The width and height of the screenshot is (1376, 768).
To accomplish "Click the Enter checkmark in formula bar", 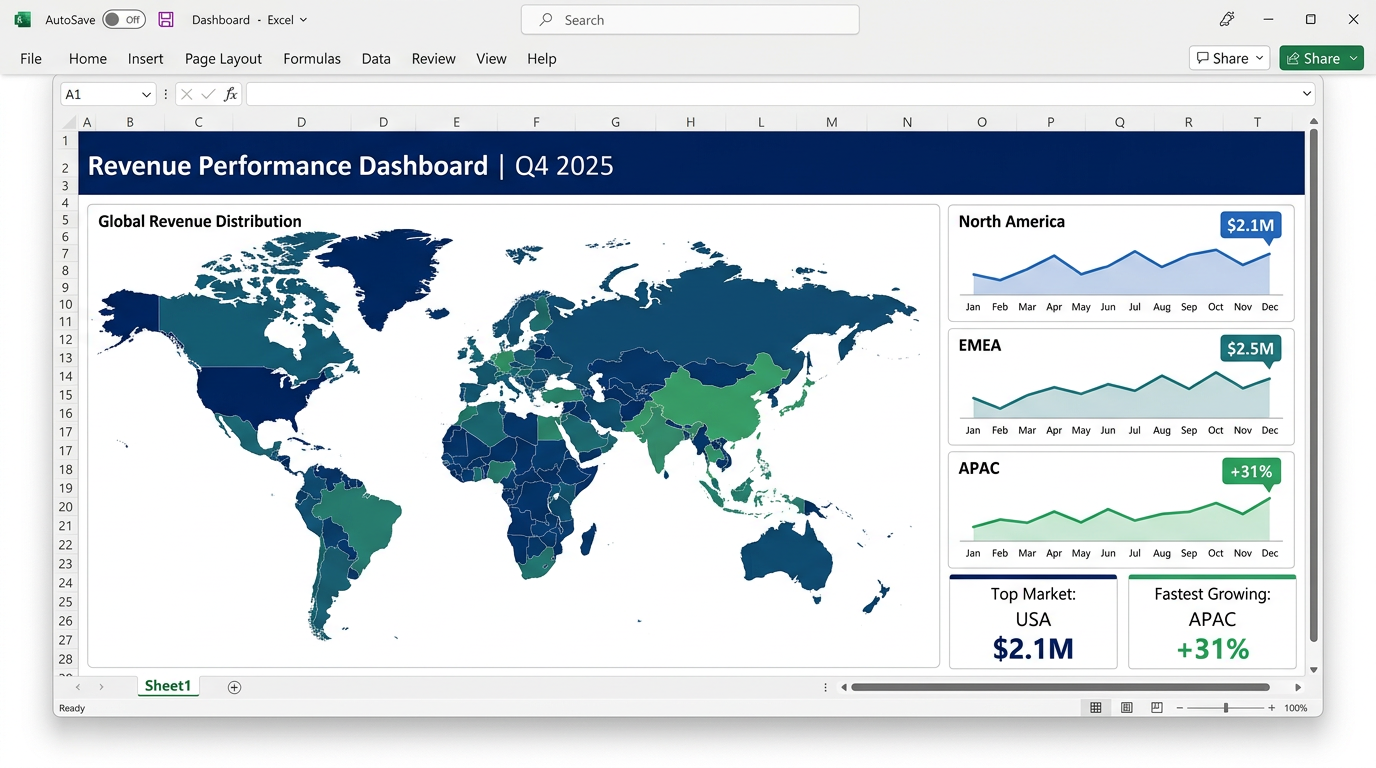I will point(208,94).
